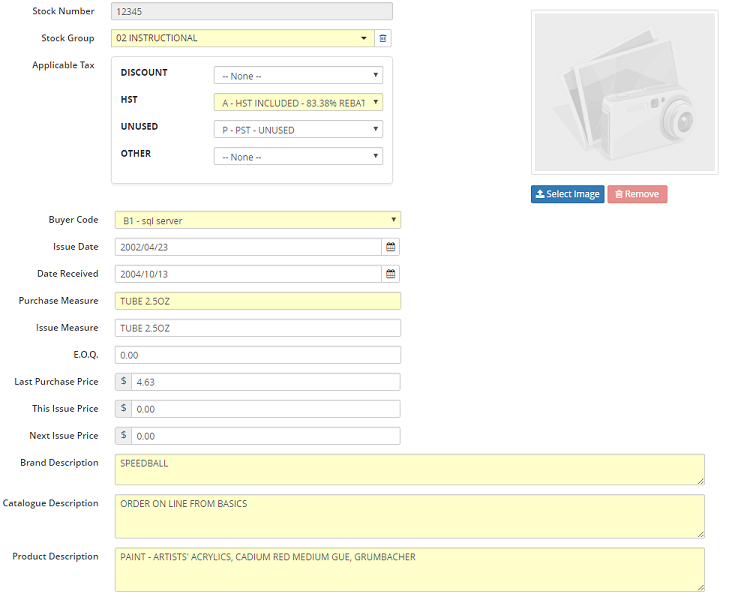
Task: Open the UNUSED PST tax dropdown
Action: 298,129
